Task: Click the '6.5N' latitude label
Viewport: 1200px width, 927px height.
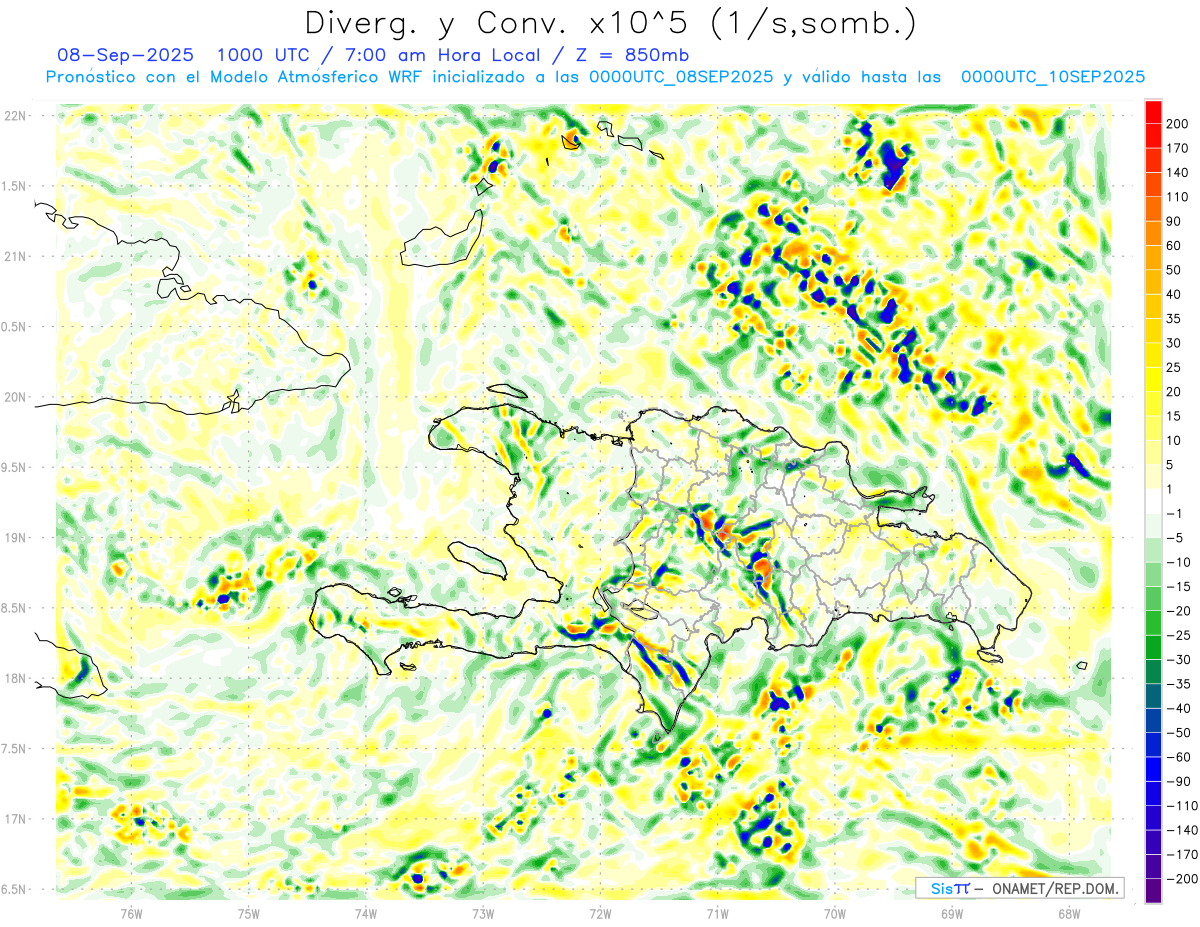Action: pos(15,890)
